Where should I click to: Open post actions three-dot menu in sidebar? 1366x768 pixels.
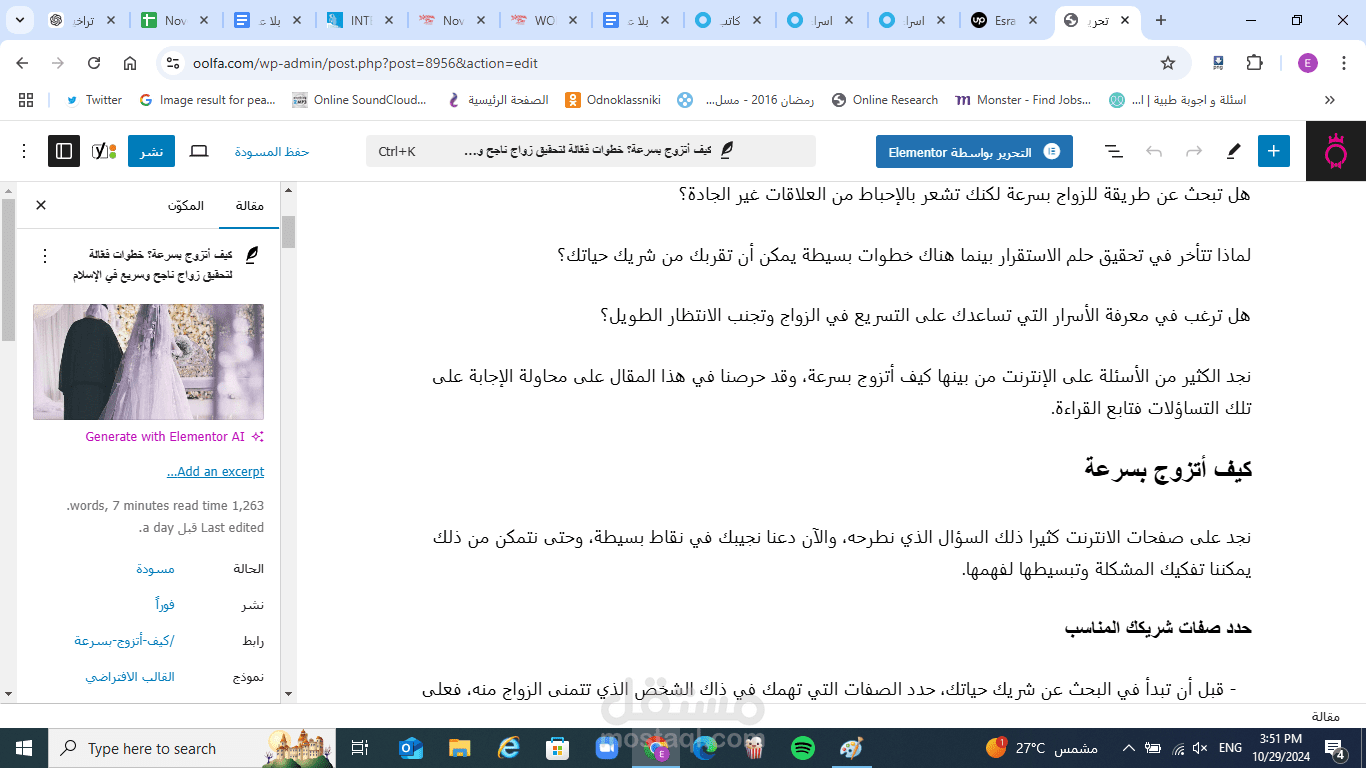[44, 256]
